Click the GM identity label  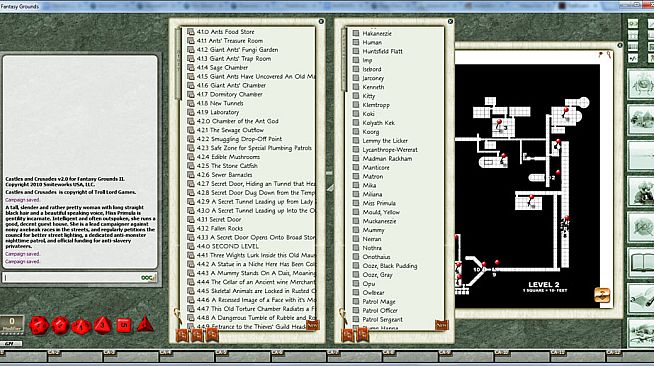pos(11,344)
